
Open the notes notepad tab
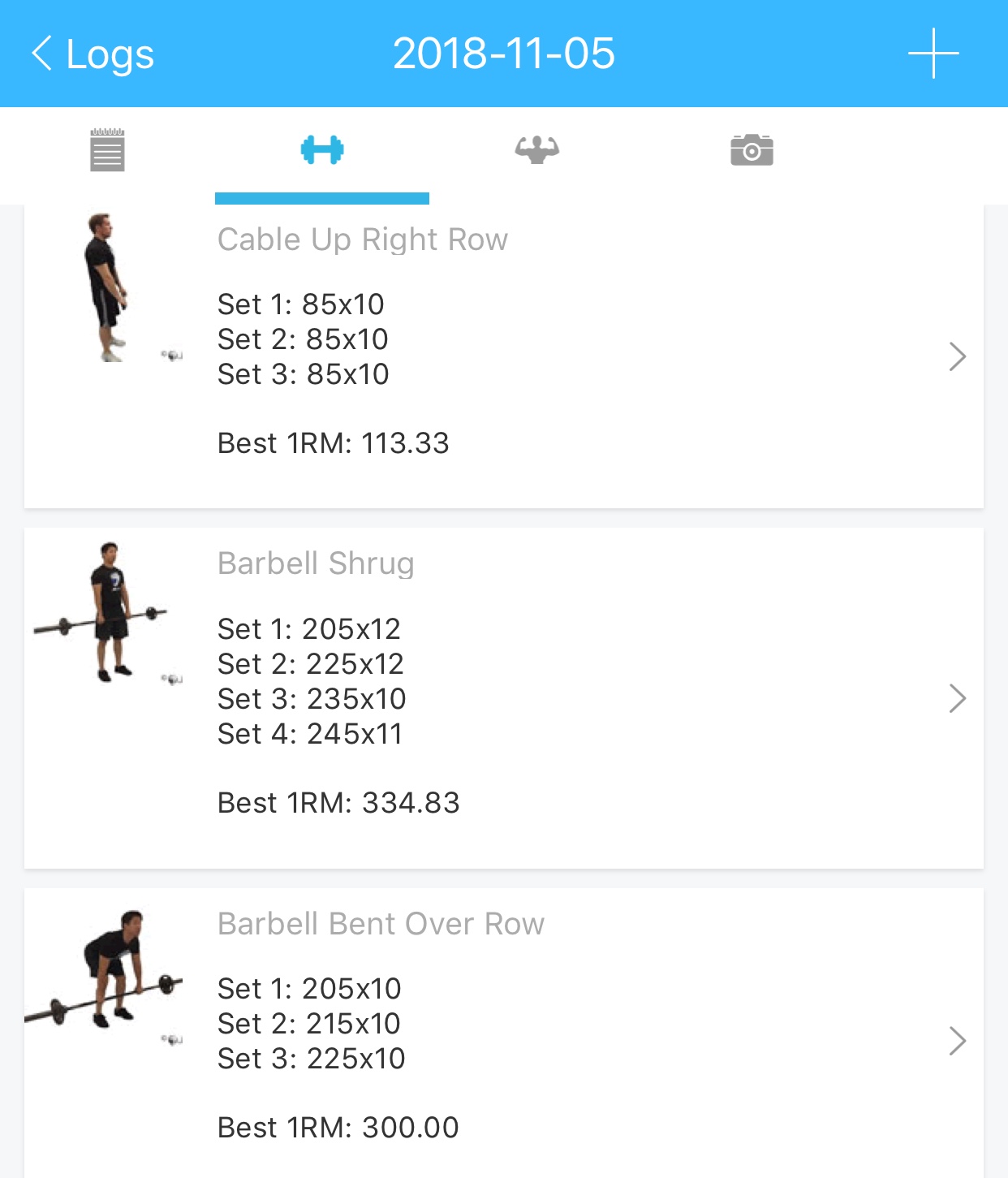[107, 150]
